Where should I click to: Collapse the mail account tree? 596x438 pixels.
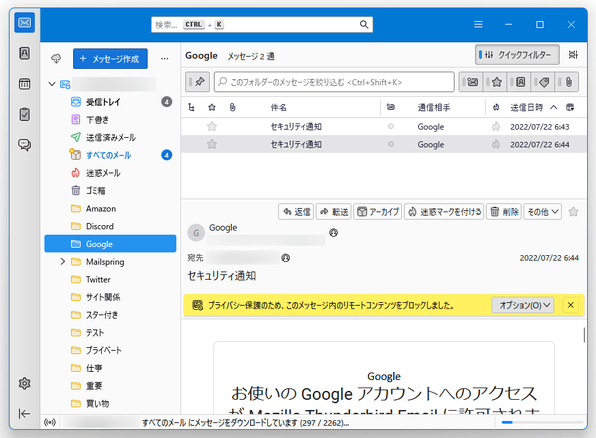[x=52, y=84]
